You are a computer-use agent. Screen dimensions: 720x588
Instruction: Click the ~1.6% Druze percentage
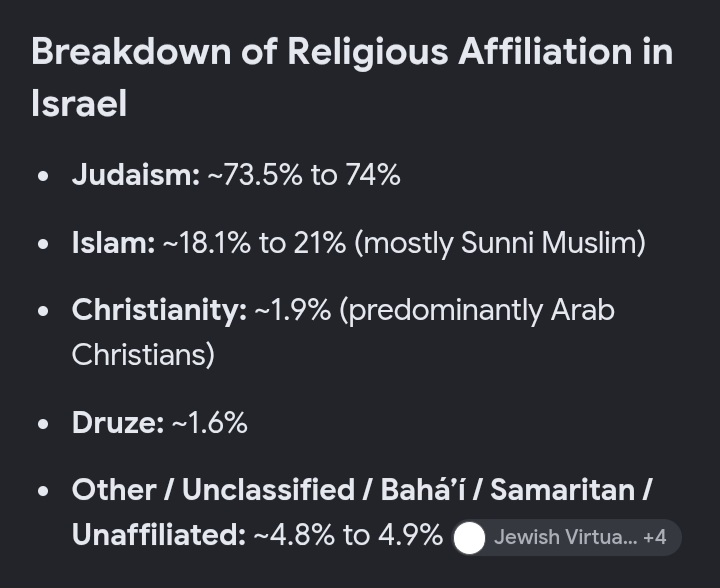(x=210, y=423)
